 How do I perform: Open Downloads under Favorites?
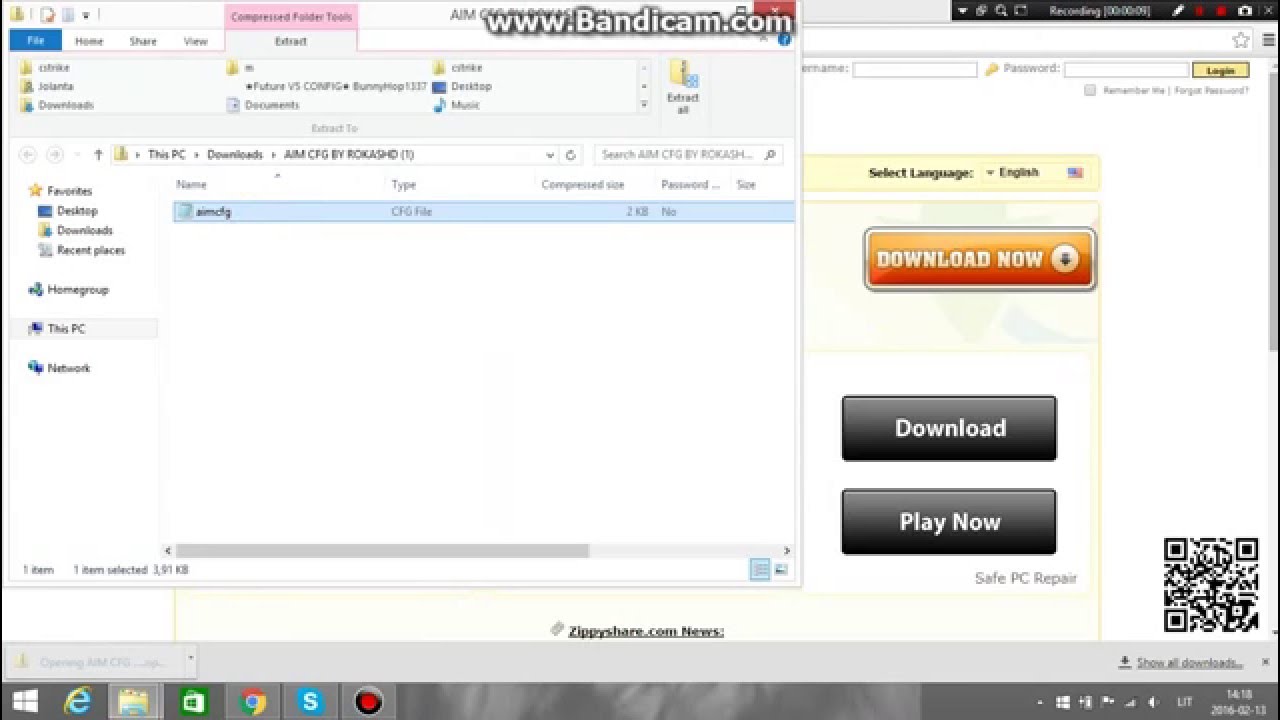coord(75,230)
